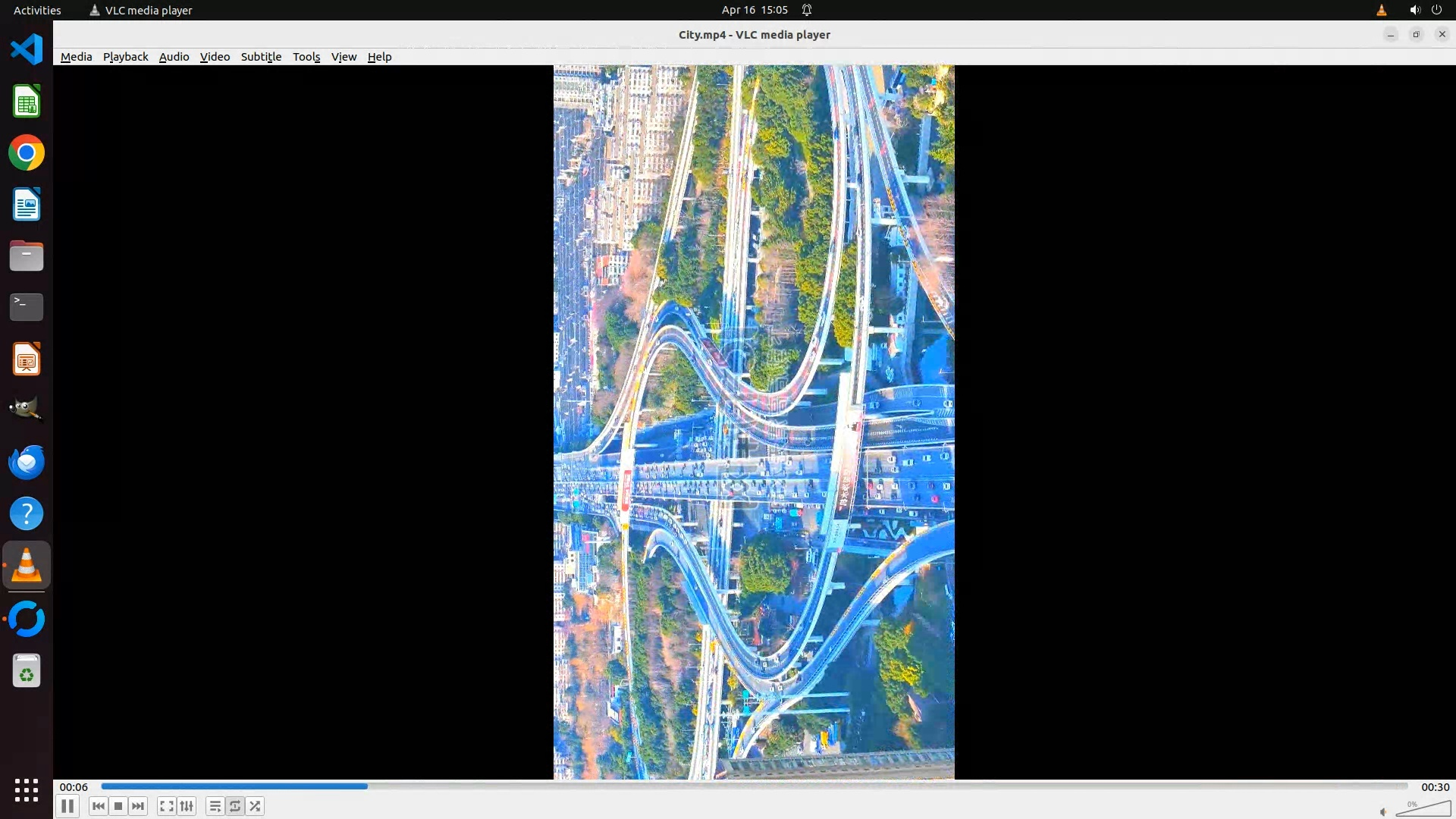The image size is (1456, 819).
Task: Stop playback with the stop button
Action: (118, 806)
